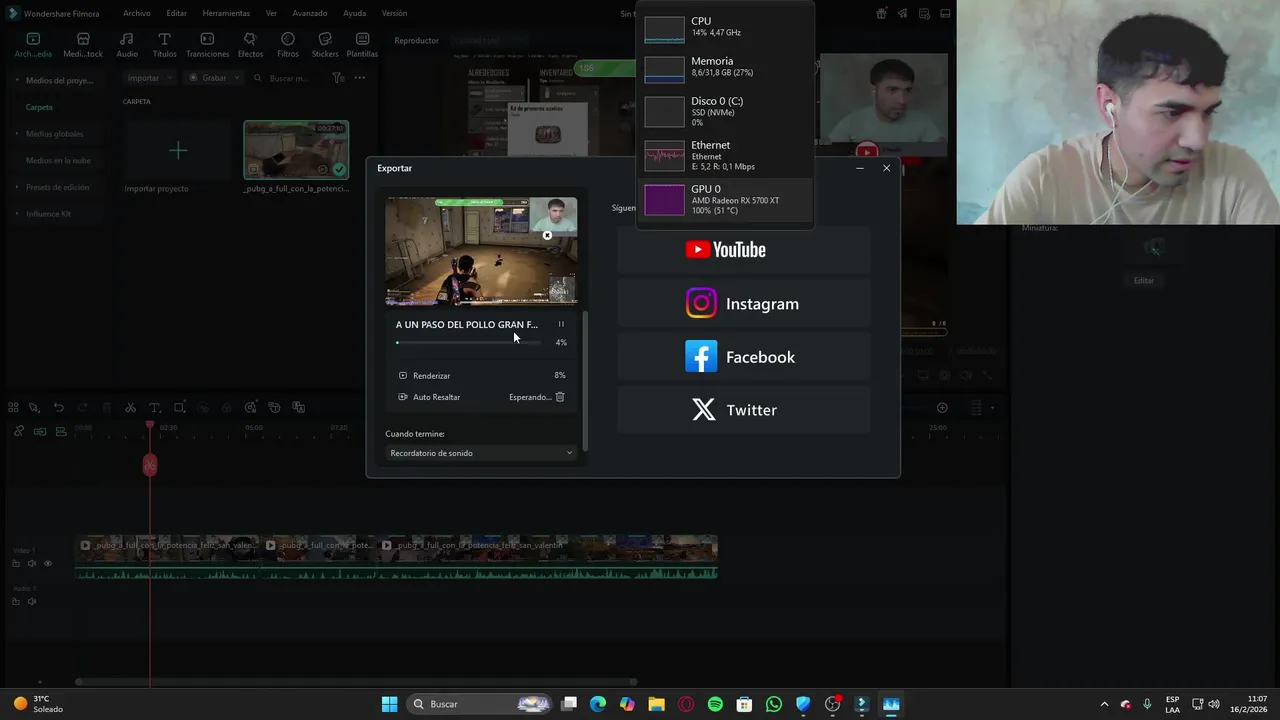Expand Medios globales tree item

pos(17,134)
